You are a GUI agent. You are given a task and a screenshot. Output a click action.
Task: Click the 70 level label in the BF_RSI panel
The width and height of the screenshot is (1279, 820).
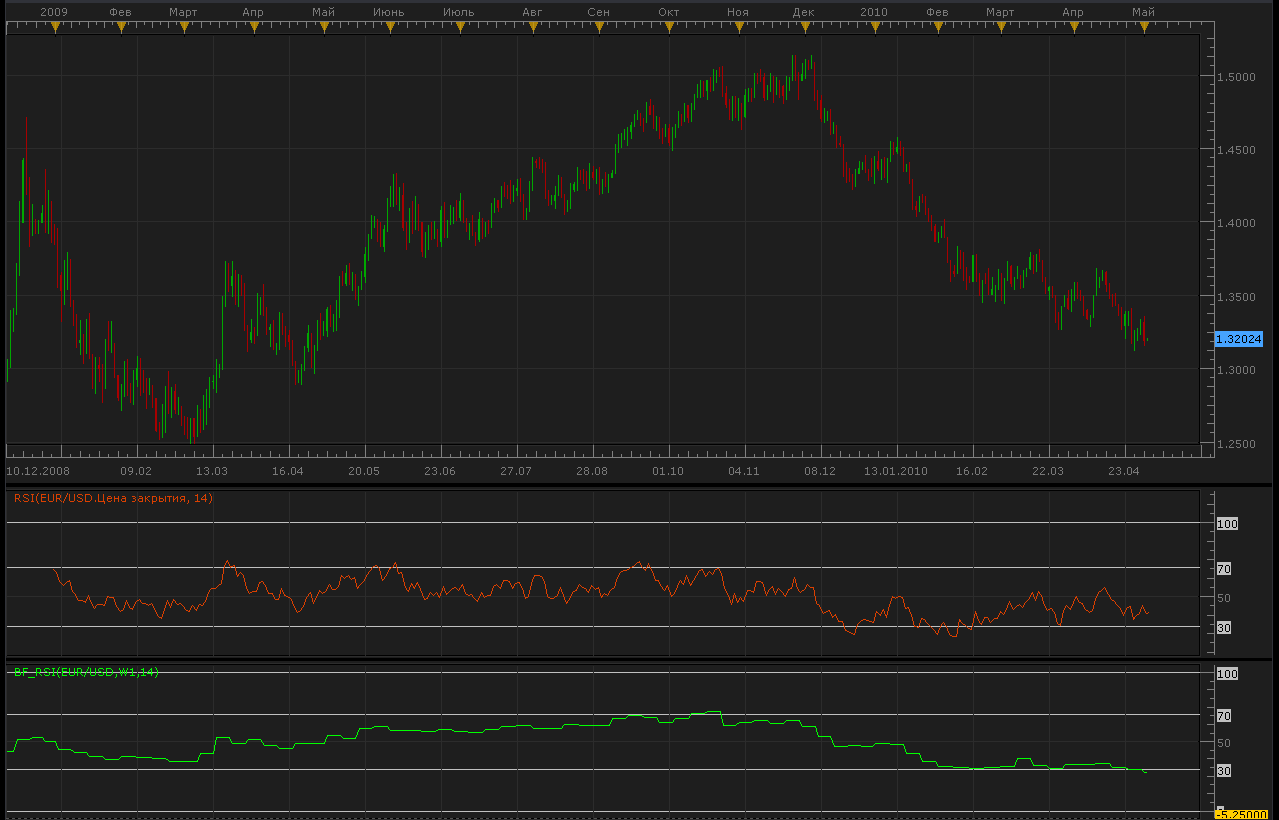(x=1224, y=716)
